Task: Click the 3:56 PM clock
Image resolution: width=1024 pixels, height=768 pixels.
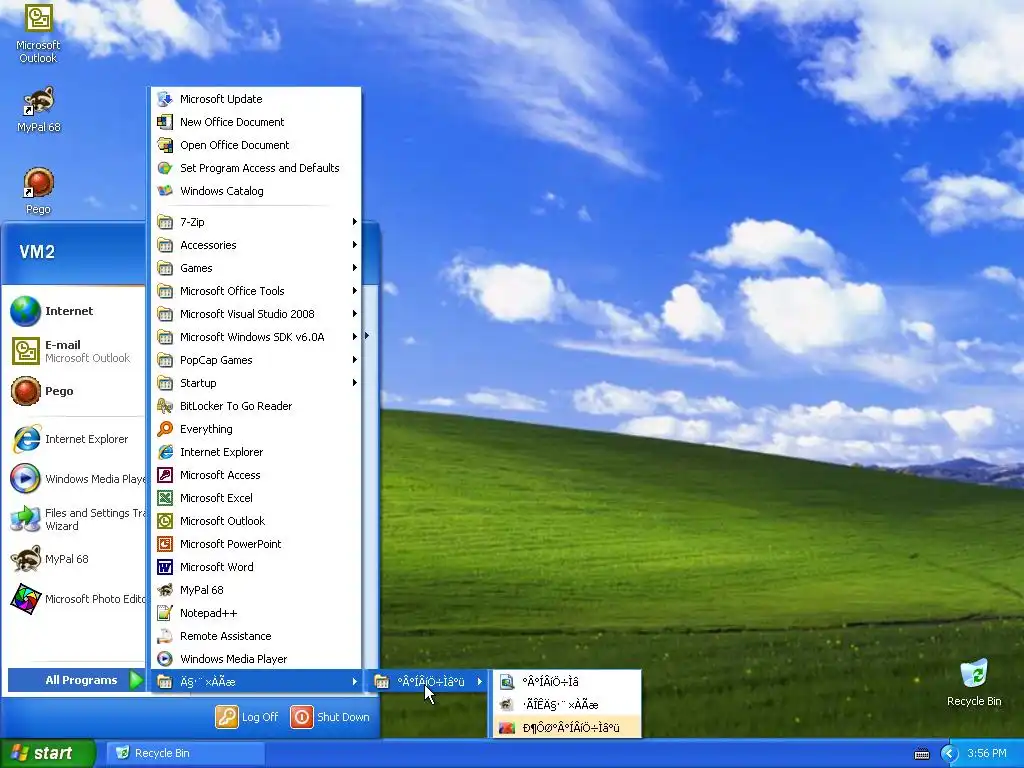Action: click(x=987, y=753)
